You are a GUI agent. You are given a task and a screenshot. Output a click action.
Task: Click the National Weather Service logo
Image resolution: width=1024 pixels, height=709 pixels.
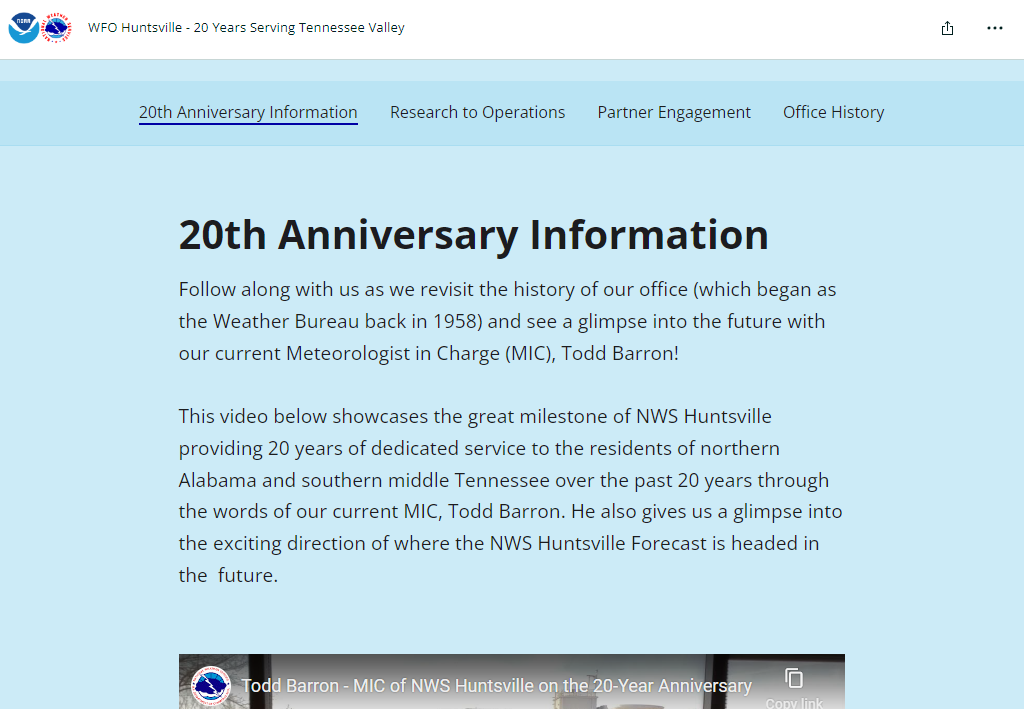[56, 28]
